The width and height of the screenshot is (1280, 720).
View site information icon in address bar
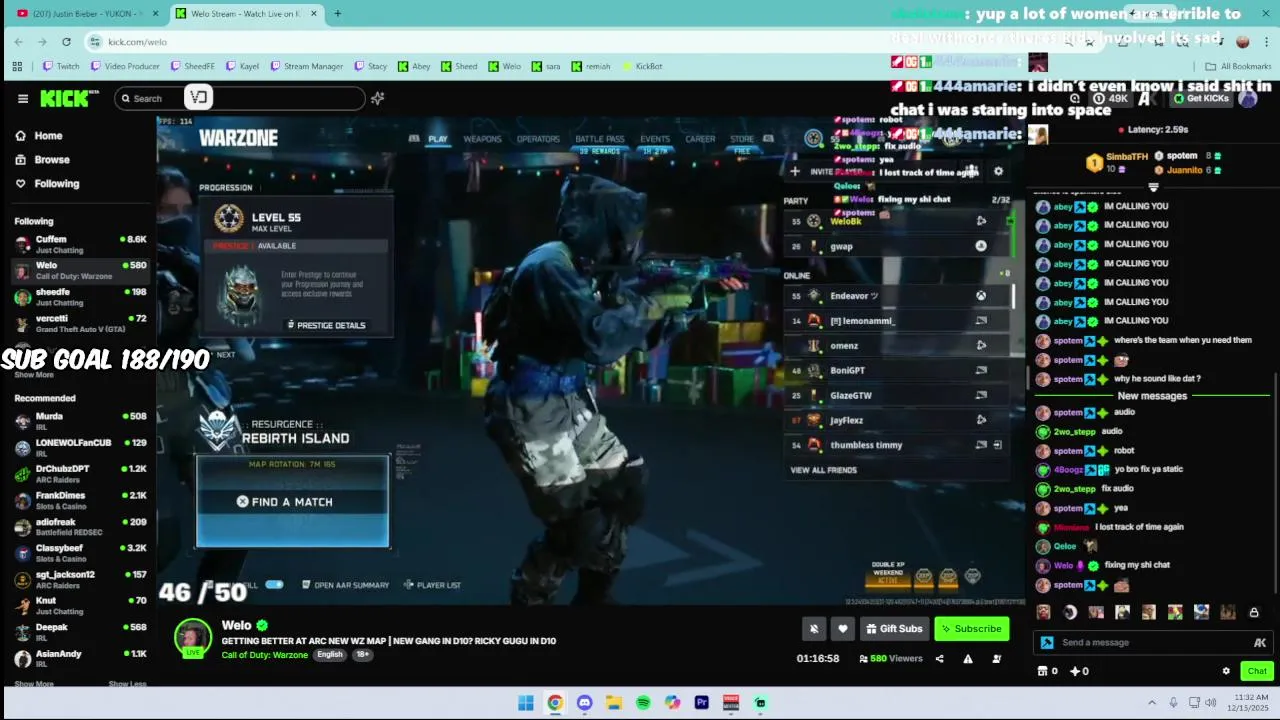pyautogui.click(x=95, y=41)
